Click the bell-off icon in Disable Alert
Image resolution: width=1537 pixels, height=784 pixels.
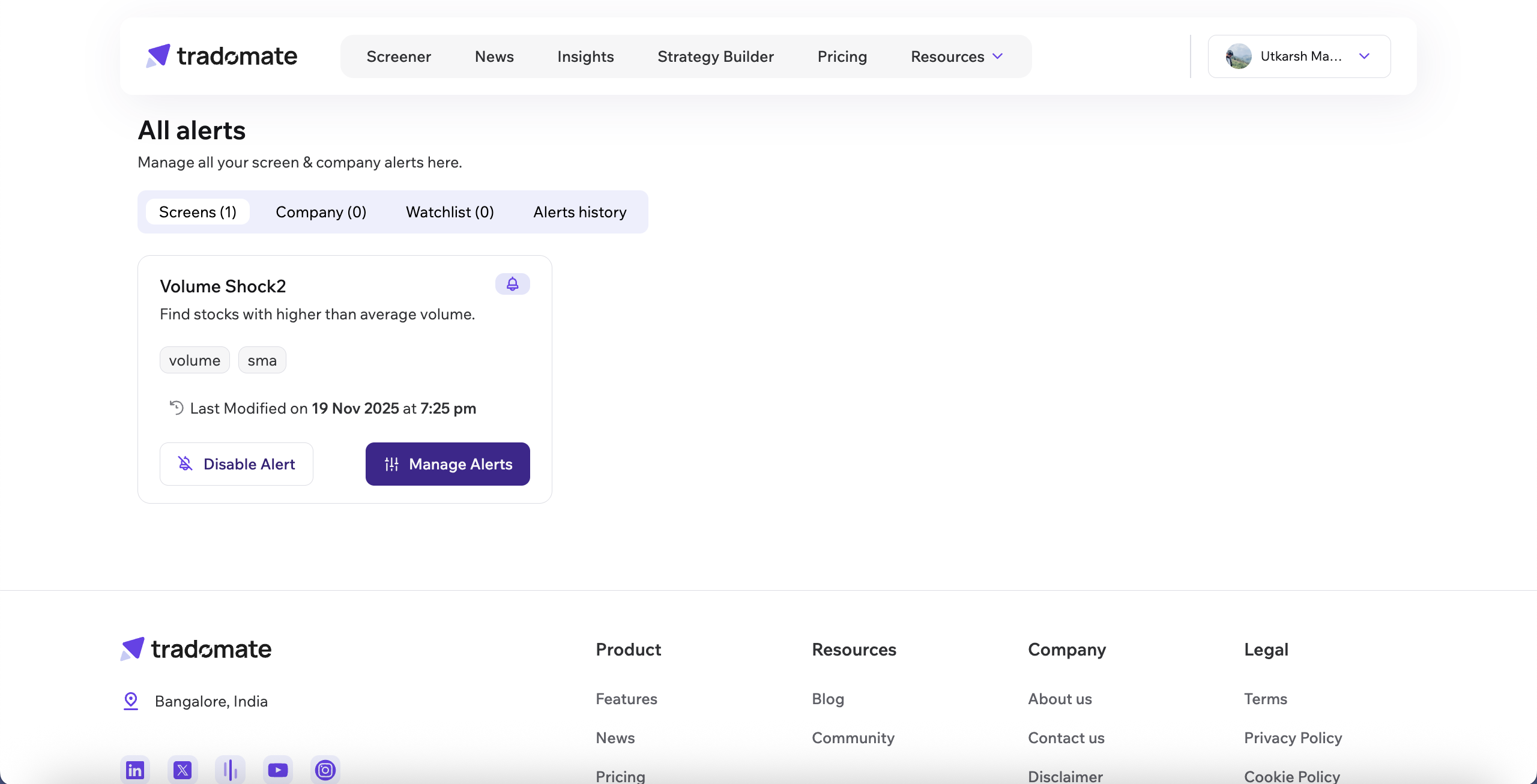tap(184, 463)
